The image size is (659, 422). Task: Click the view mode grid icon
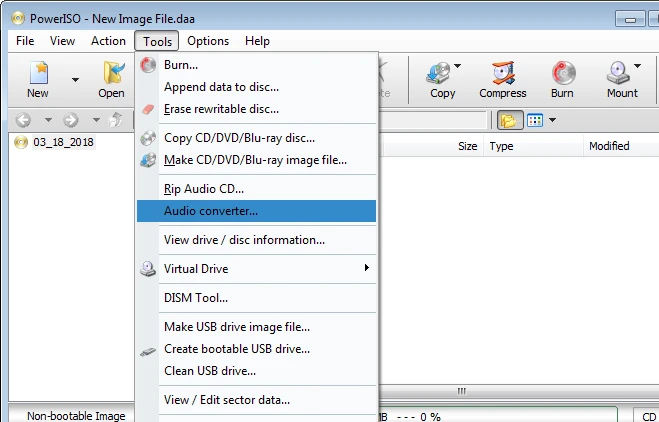(x=535, y=120)
